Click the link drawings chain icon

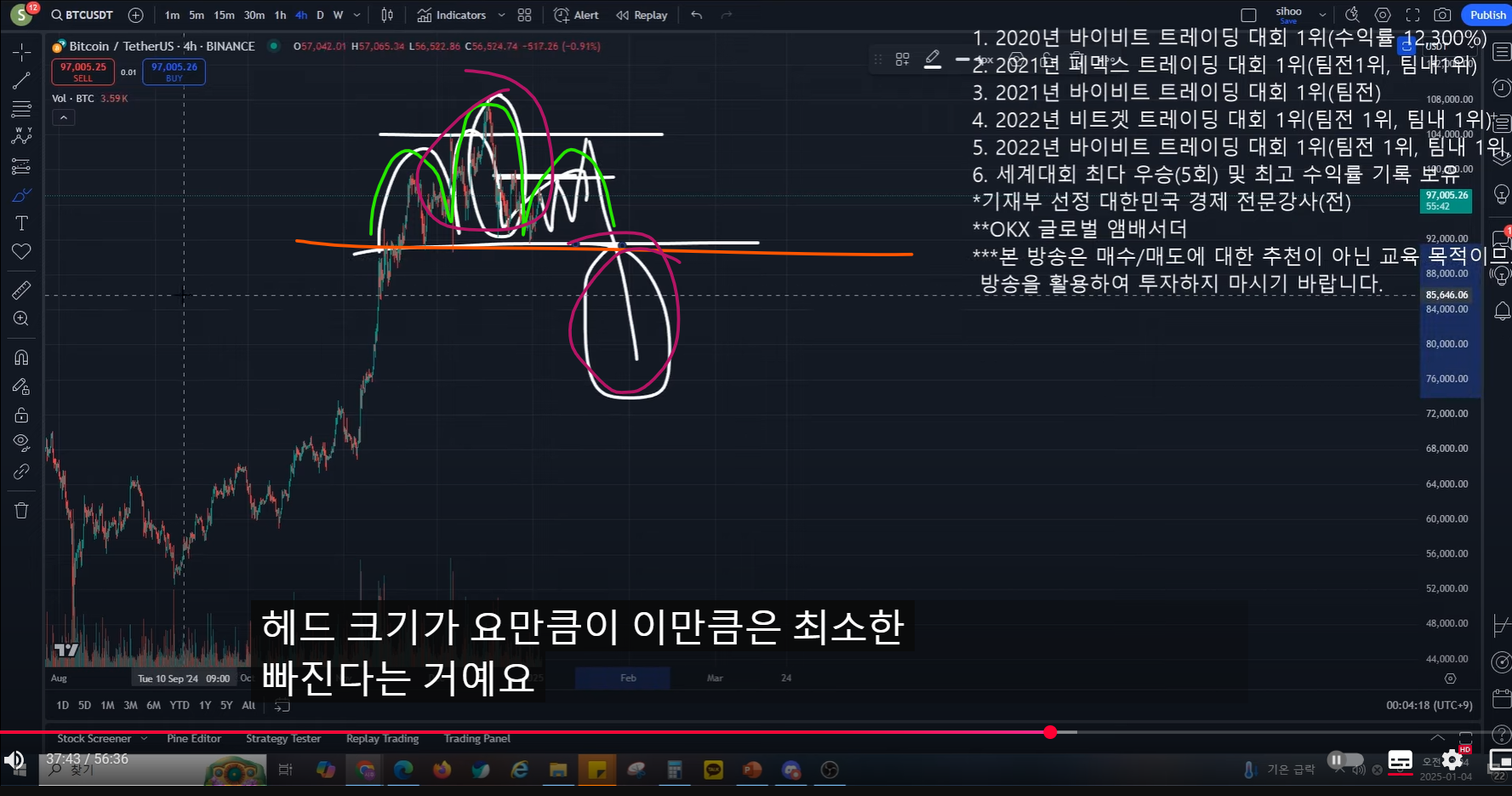(21, 472)
